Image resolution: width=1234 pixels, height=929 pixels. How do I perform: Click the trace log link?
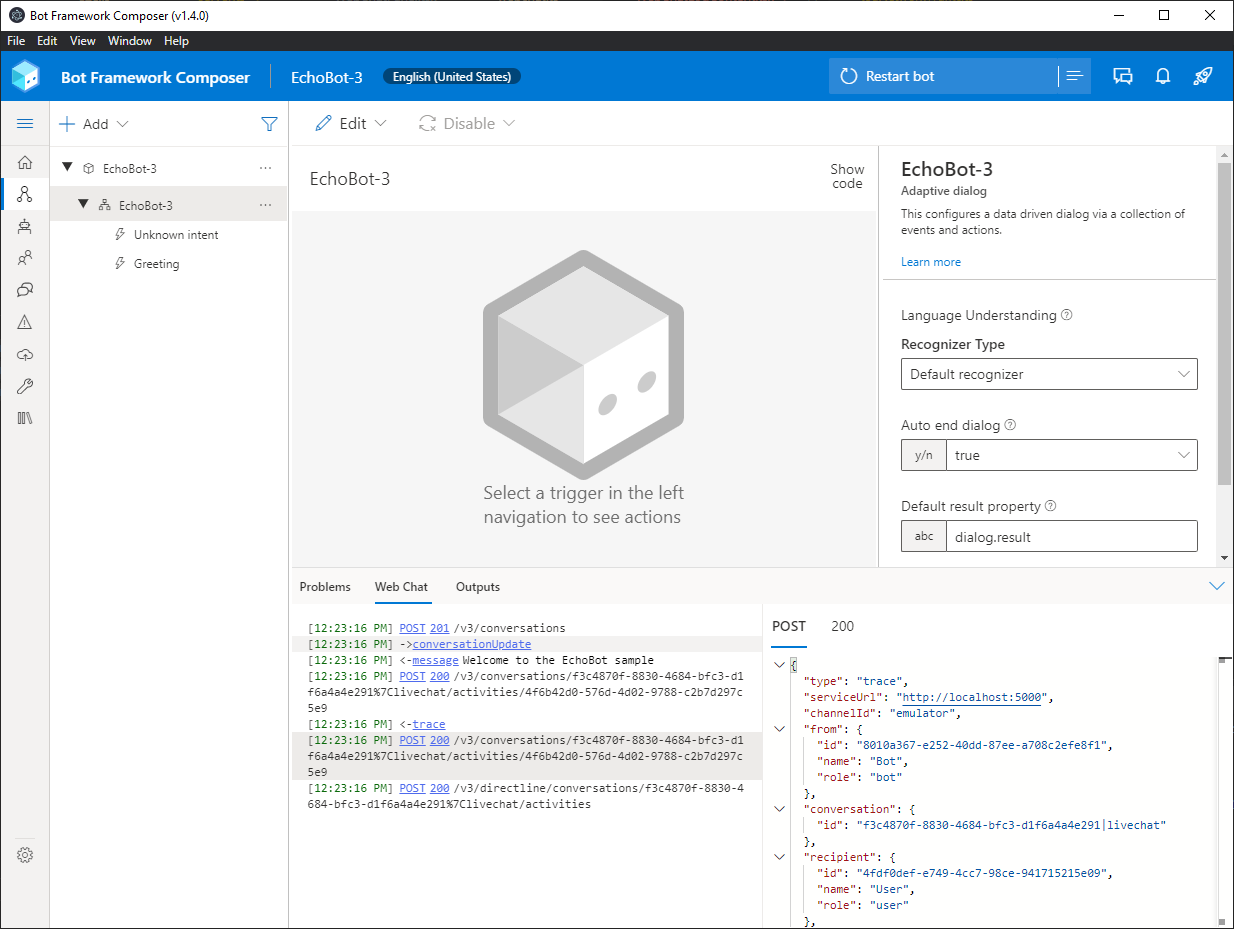pyautogui.click(x=429, y=724)
